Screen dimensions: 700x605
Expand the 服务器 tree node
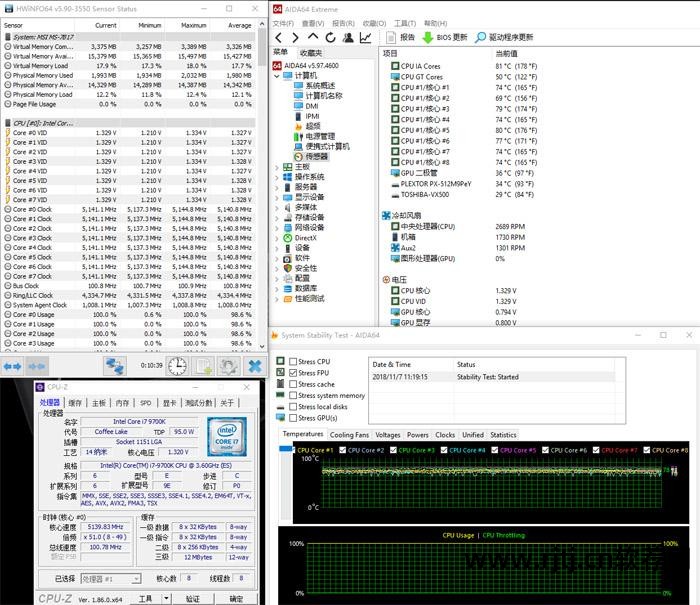[x=277, y=188]
